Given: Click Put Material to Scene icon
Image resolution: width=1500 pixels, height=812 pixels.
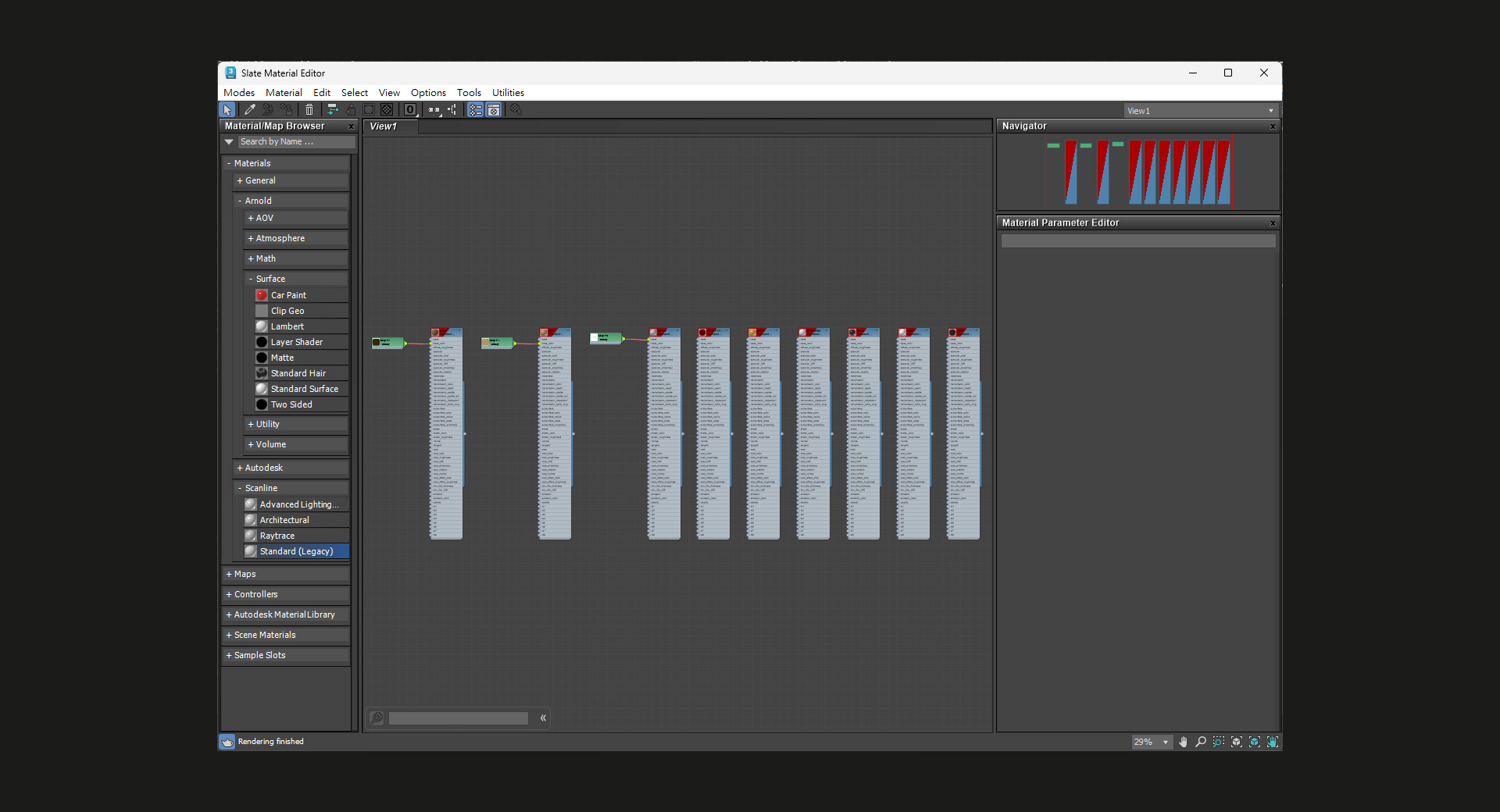Looking at the screenshot, I should tap(268, 110).
